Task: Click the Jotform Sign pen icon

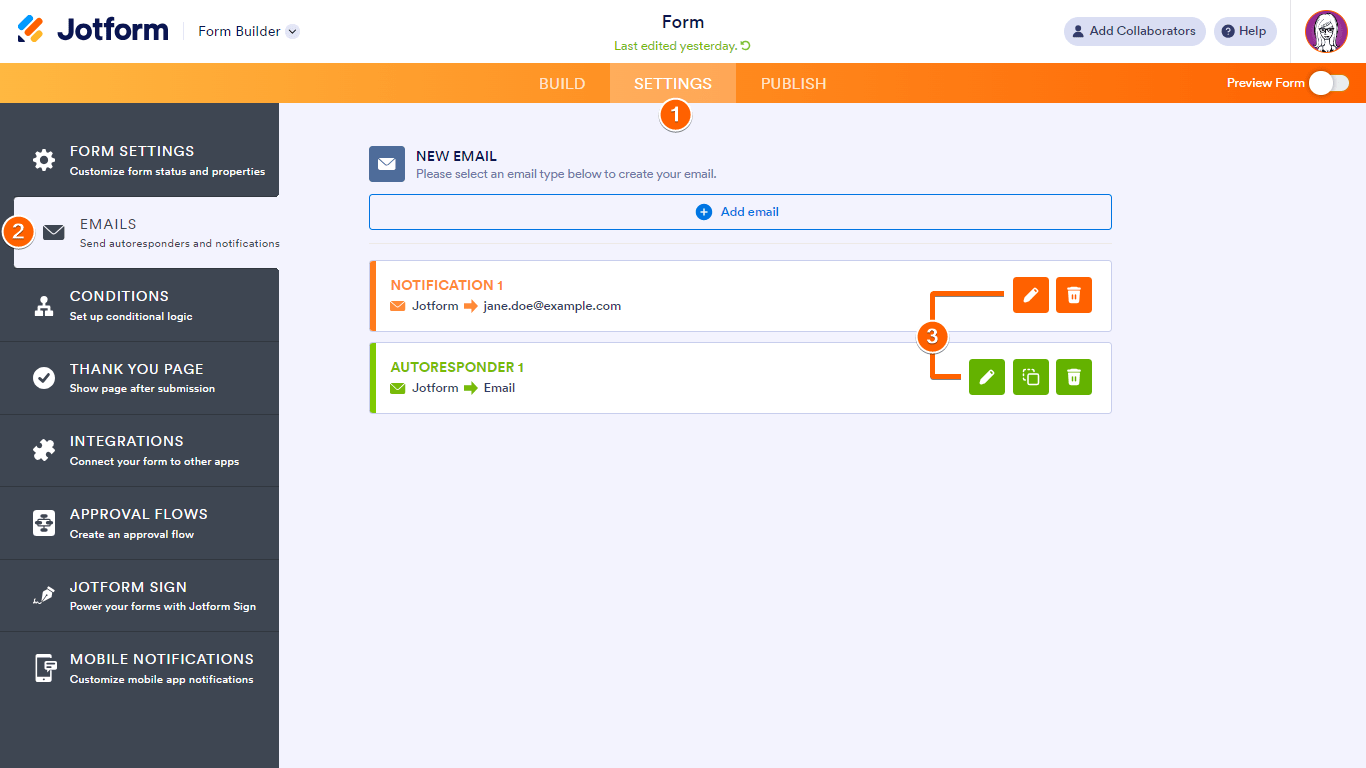Action: coord(44,596)
